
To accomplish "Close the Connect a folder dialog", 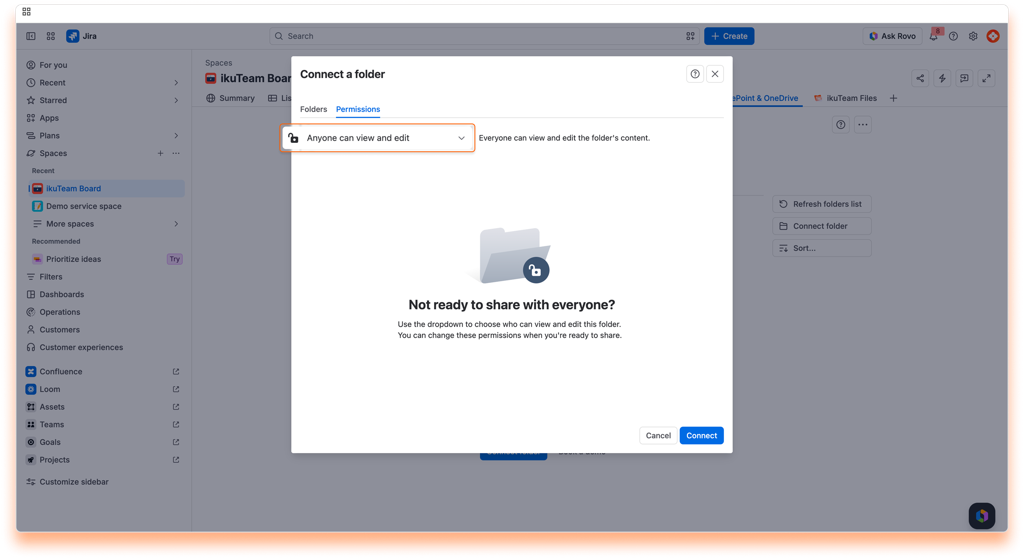I will [715, 74].
